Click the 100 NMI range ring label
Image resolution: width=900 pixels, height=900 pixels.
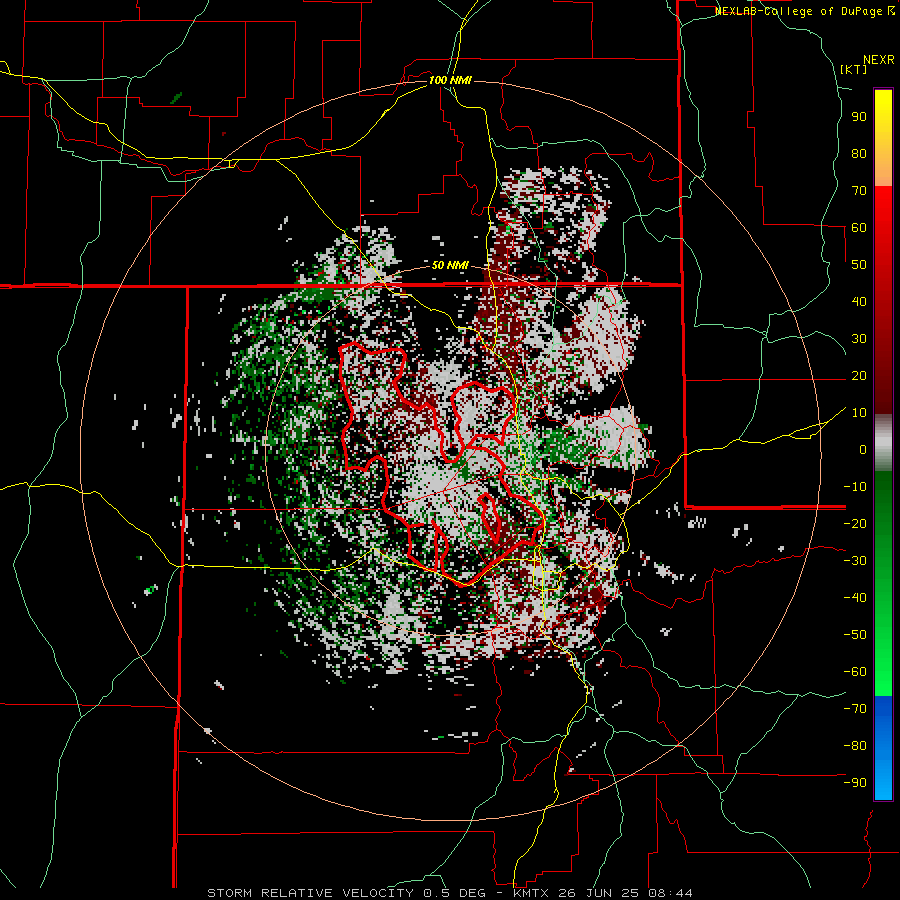(x=450, y=80)
